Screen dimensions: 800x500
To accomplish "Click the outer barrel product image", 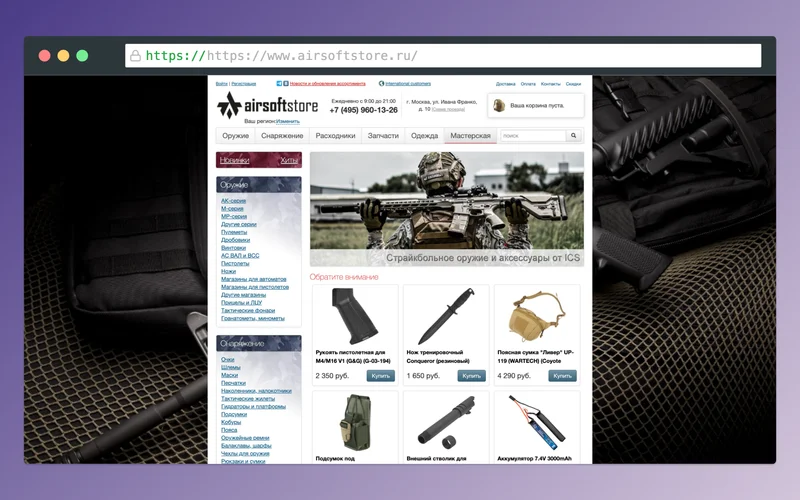I will click(446, 422).
